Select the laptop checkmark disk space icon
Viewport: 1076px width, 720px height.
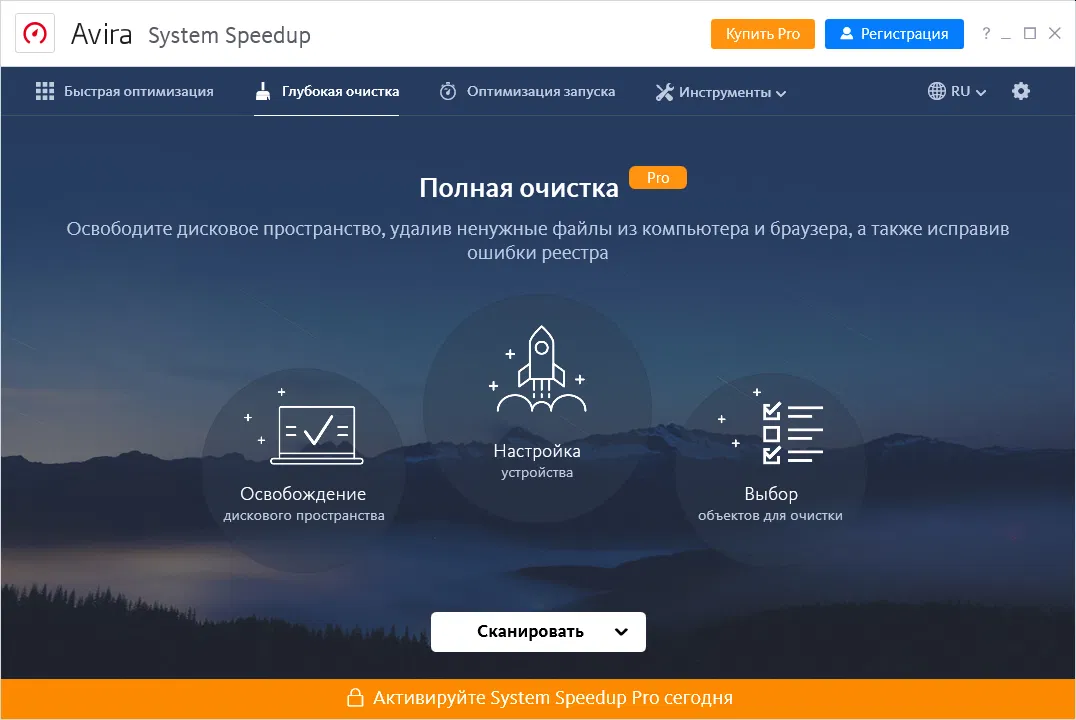[316, 434]
